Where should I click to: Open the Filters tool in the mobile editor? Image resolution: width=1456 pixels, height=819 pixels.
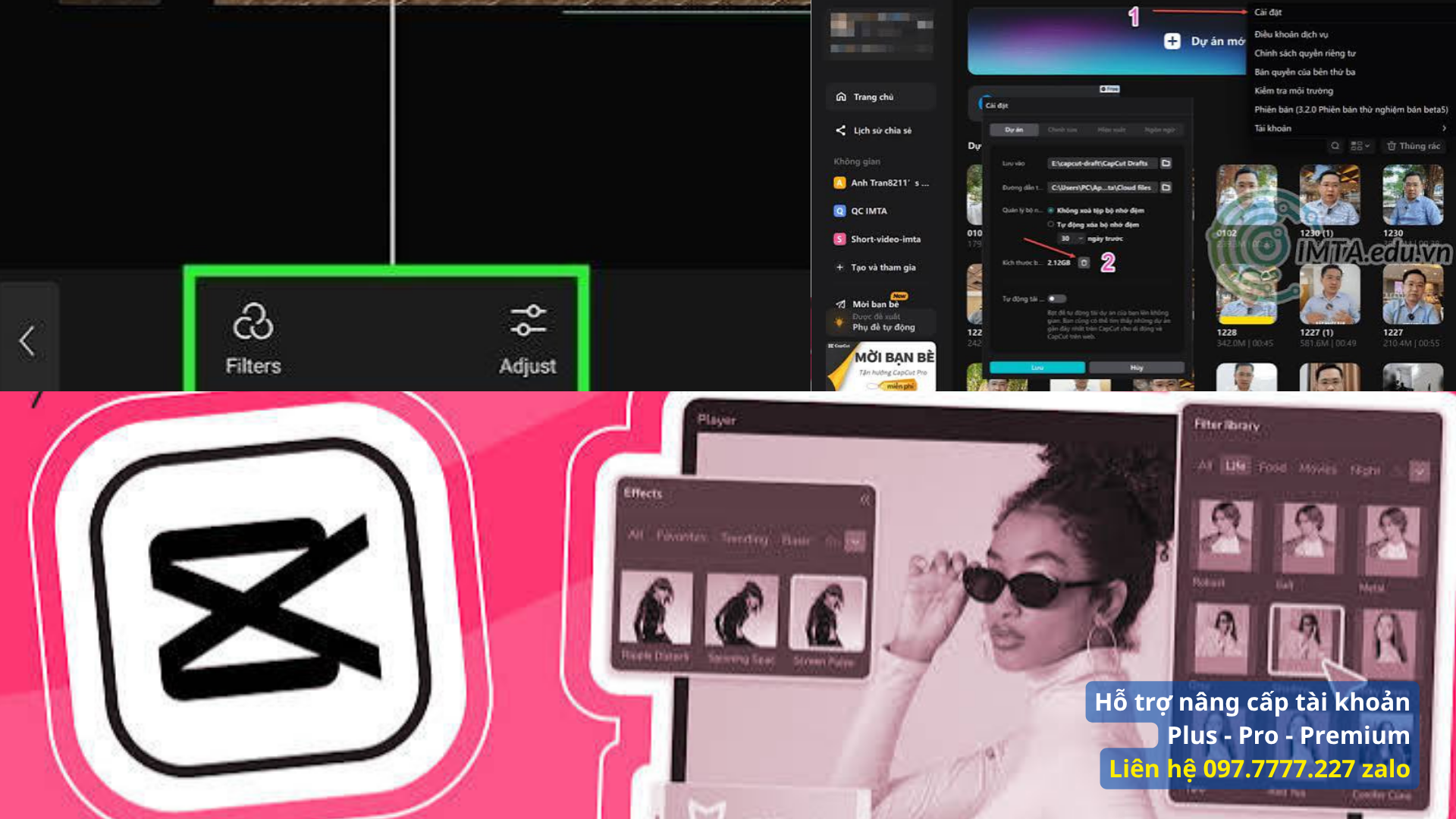[x=253, y=338]
